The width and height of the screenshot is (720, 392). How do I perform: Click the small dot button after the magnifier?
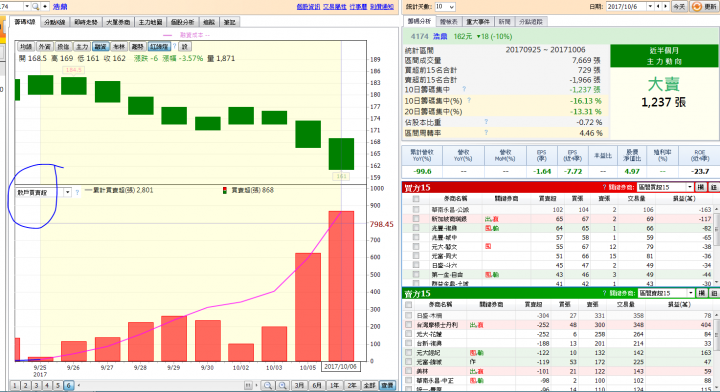pos(45,6)
